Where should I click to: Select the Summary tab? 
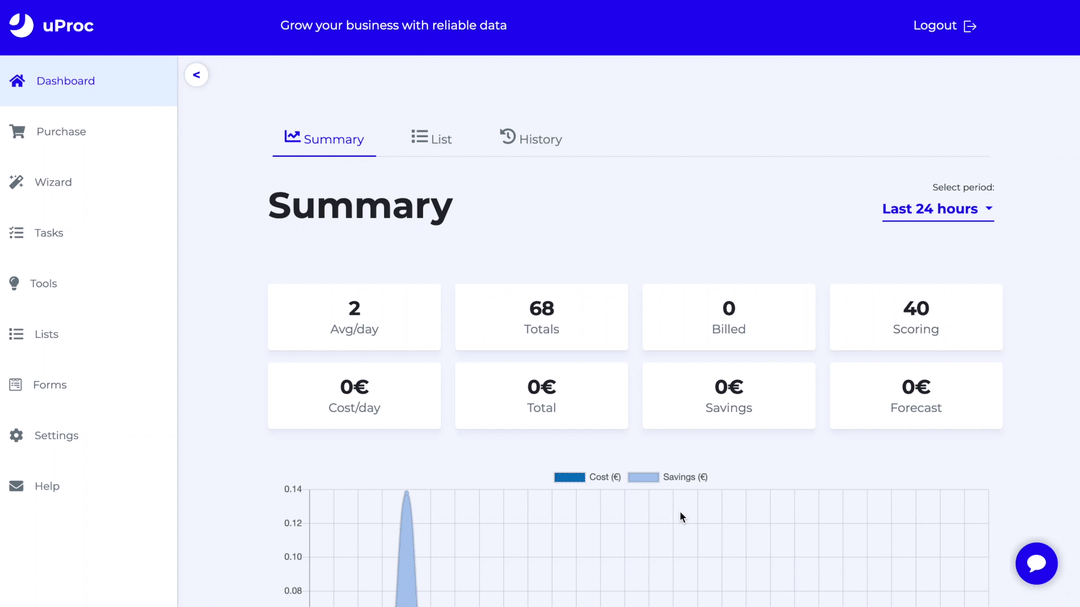[324, 139]
